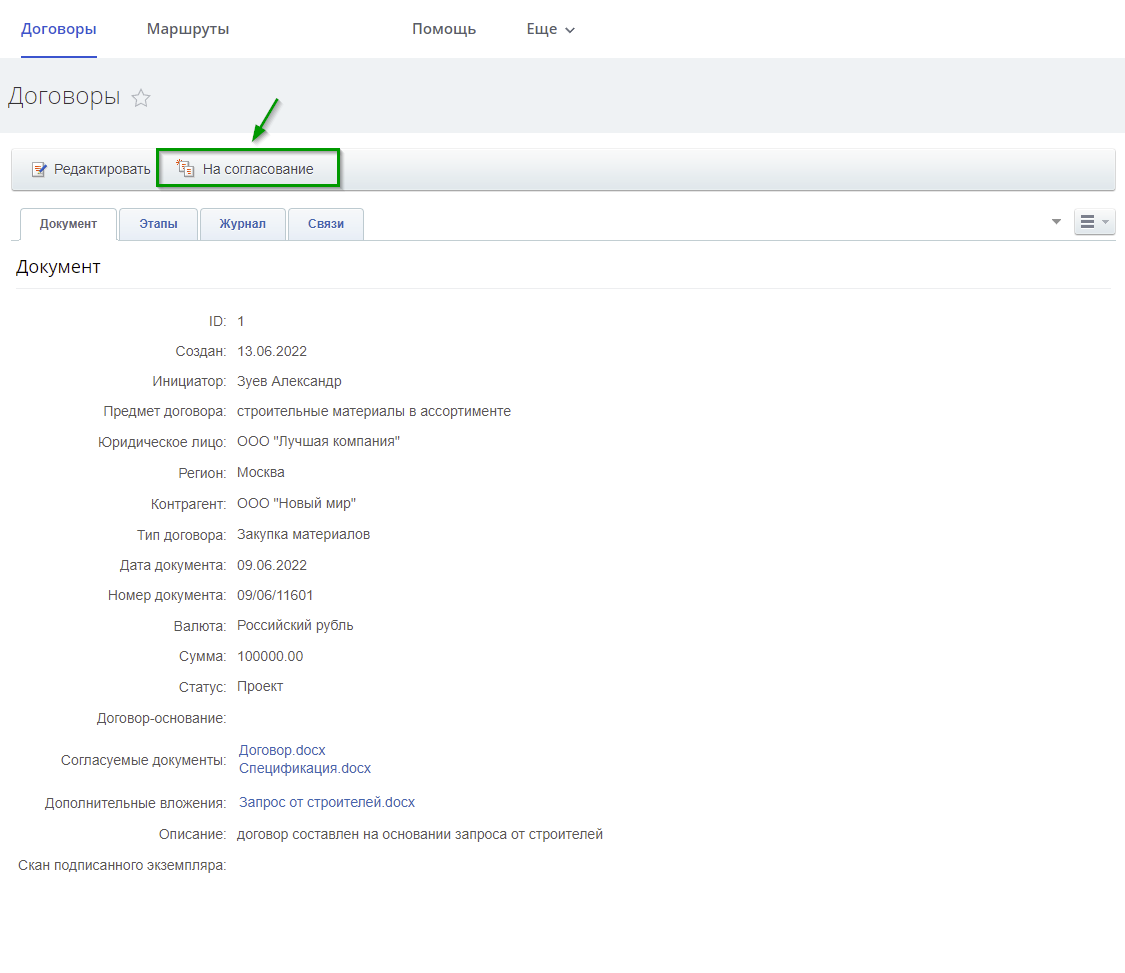Add Договоры page to favorites with star

[x=141, y=98]
